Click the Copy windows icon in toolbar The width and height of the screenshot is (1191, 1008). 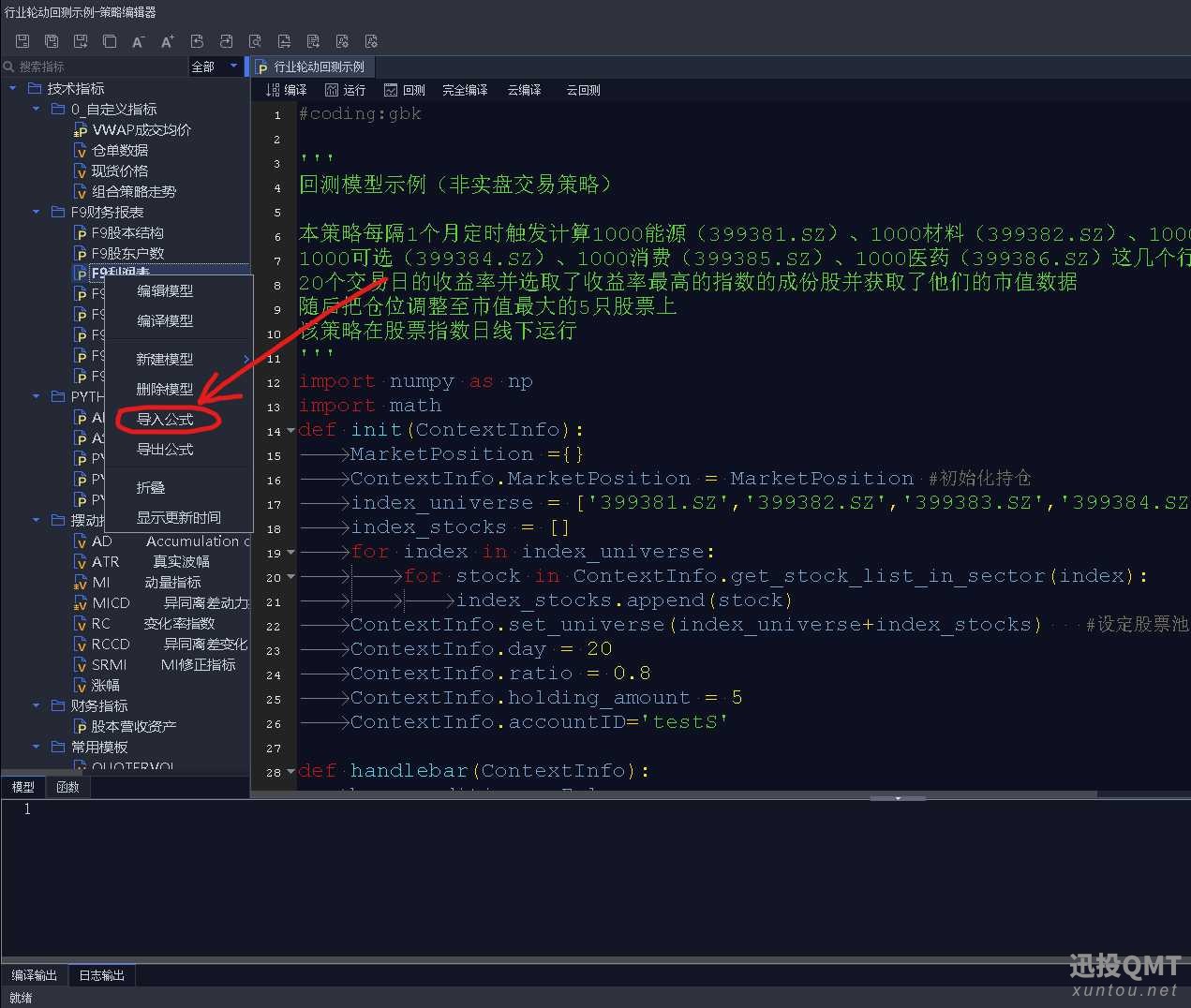point(110,41)
